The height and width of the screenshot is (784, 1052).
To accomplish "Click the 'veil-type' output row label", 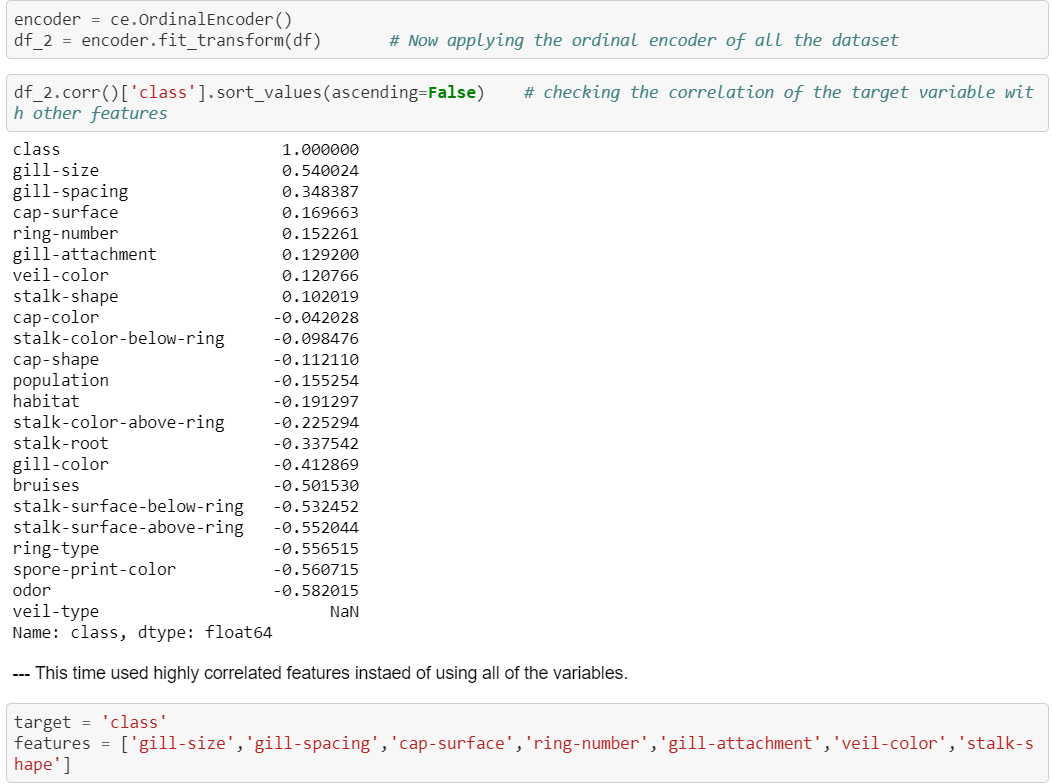I will click(x=56, y=612).
